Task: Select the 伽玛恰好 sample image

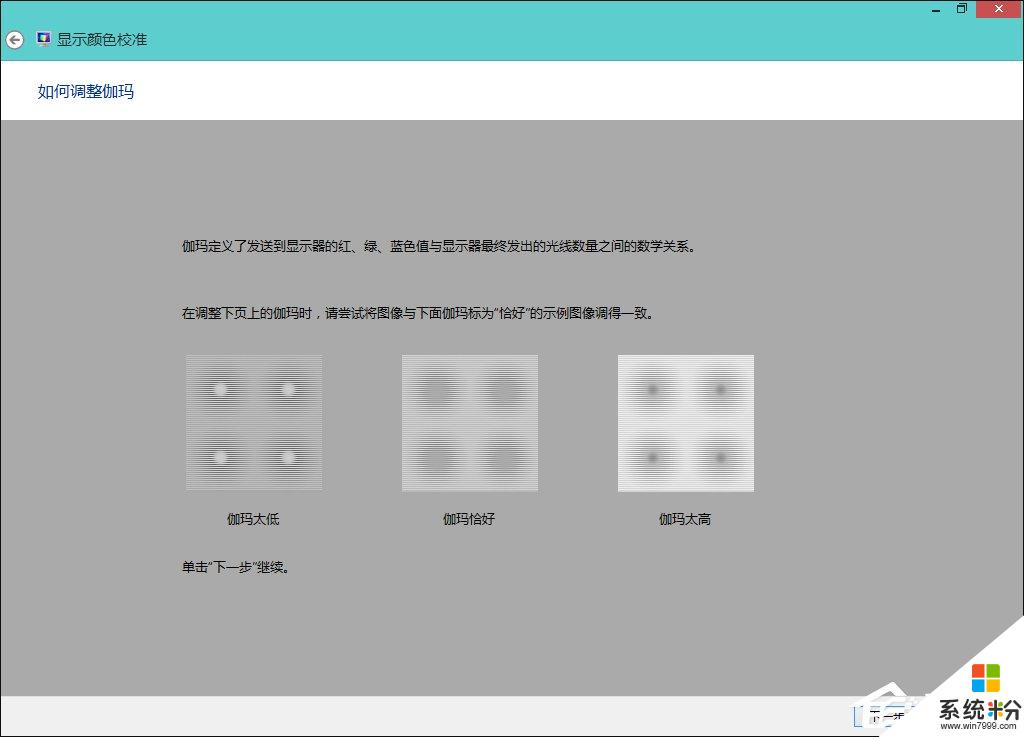Action: pos(470,423)
